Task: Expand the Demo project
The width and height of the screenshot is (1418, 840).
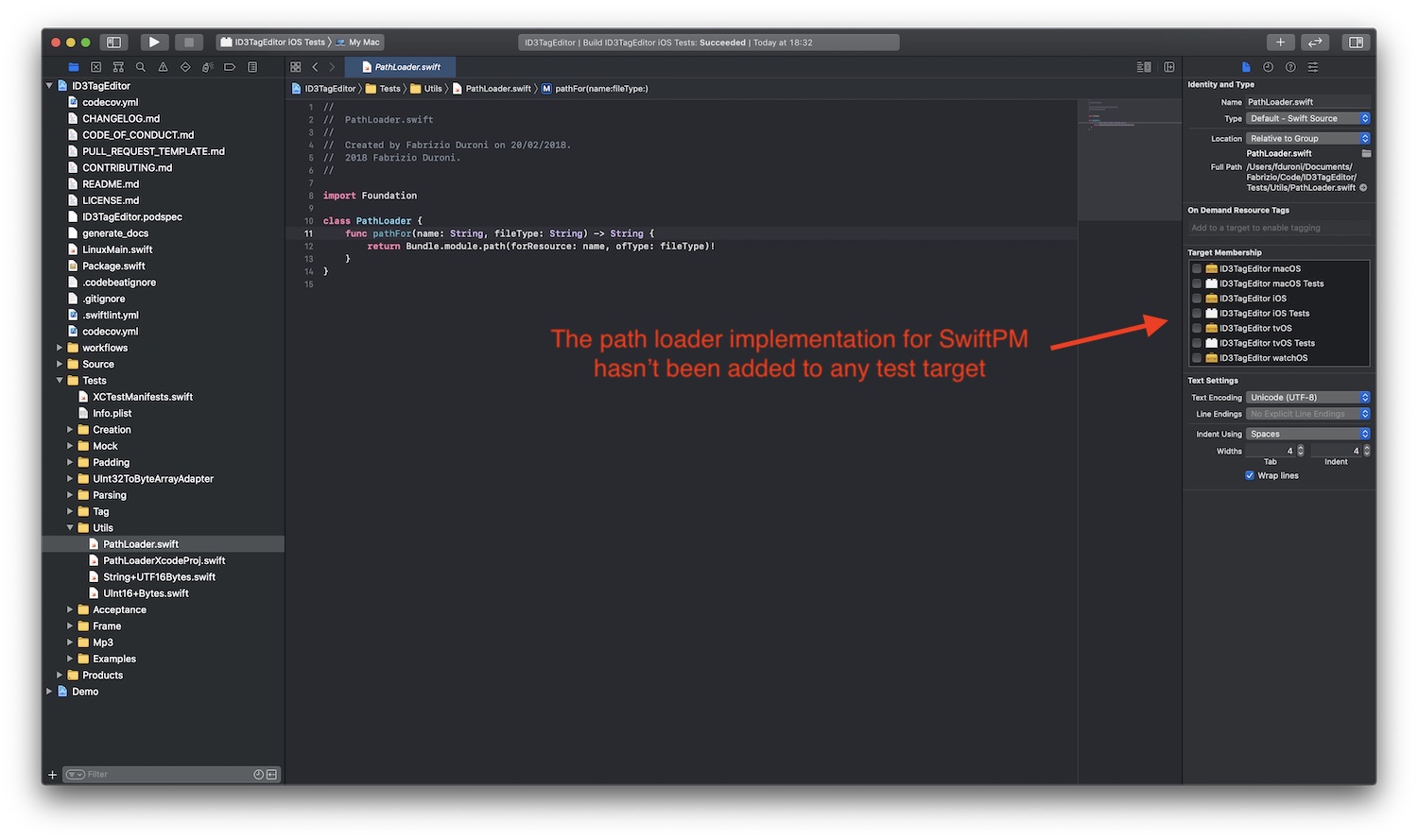Action: pyautogui.click(x=49, y=692)
